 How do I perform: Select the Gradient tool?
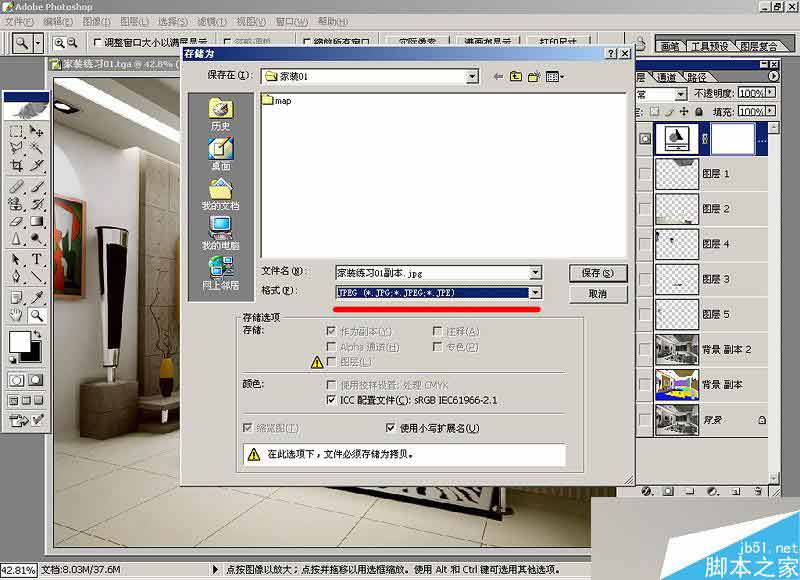[36, 221]
